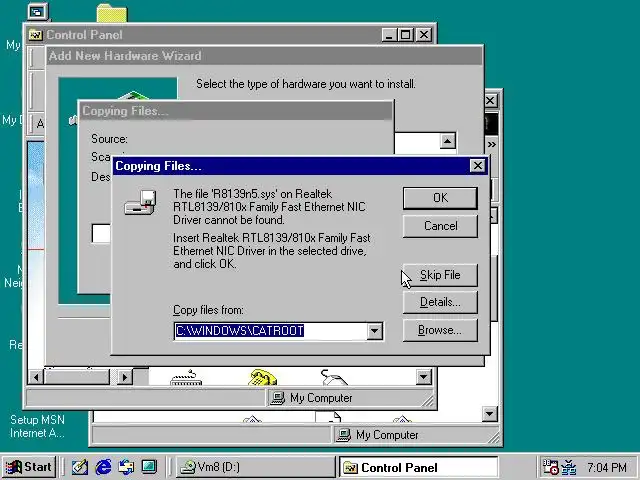
Task: Close the rear window behind Control Panel
Action: [490, 100]
